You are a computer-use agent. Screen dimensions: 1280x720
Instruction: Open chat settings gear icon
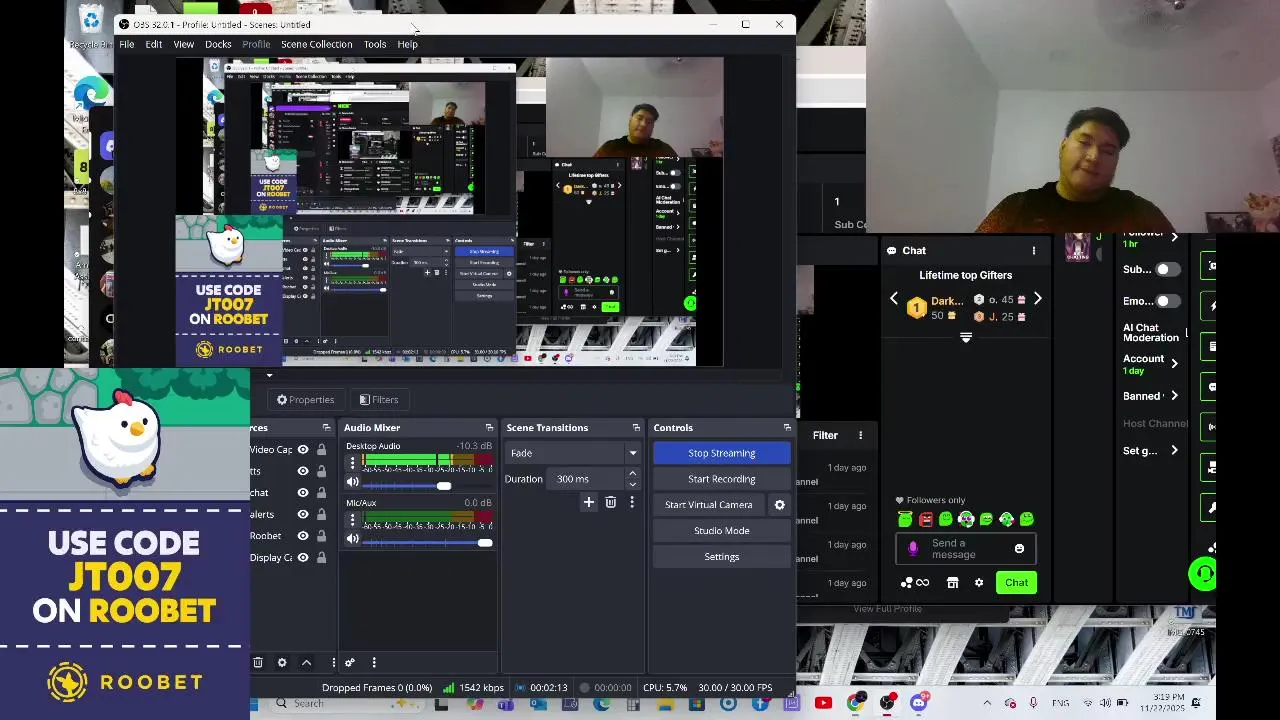point(979,583)
